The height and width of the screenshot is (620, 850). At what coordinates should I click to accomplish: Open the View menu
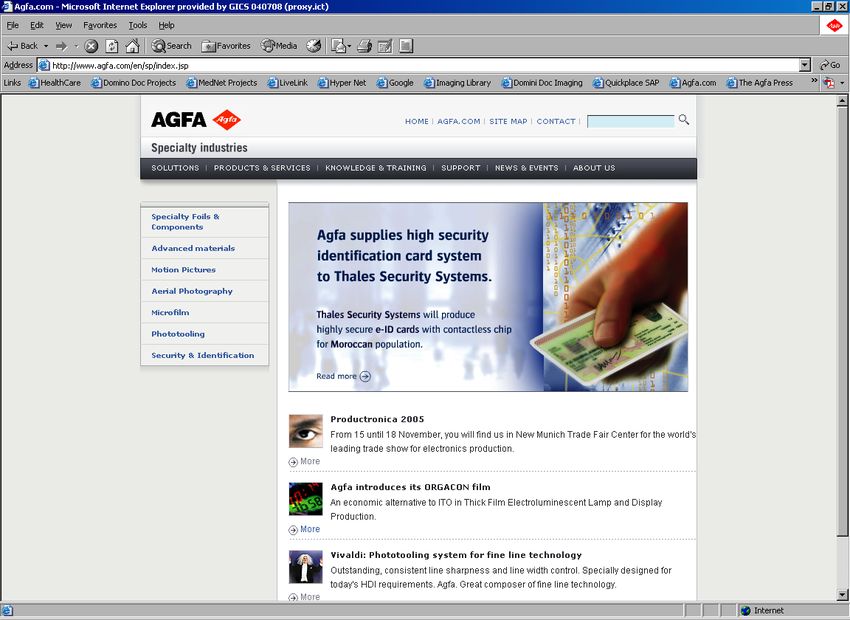63,25
